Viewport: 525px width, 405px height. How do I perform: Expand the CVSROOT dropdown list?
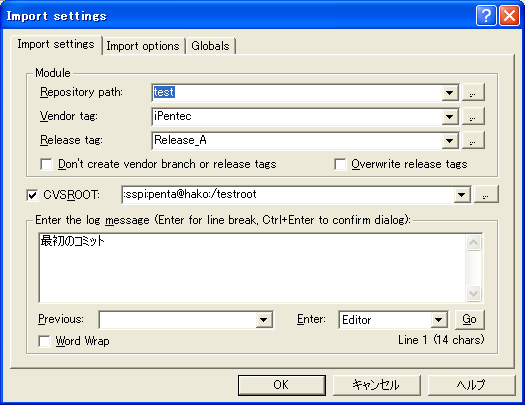(x=462, y=195)
